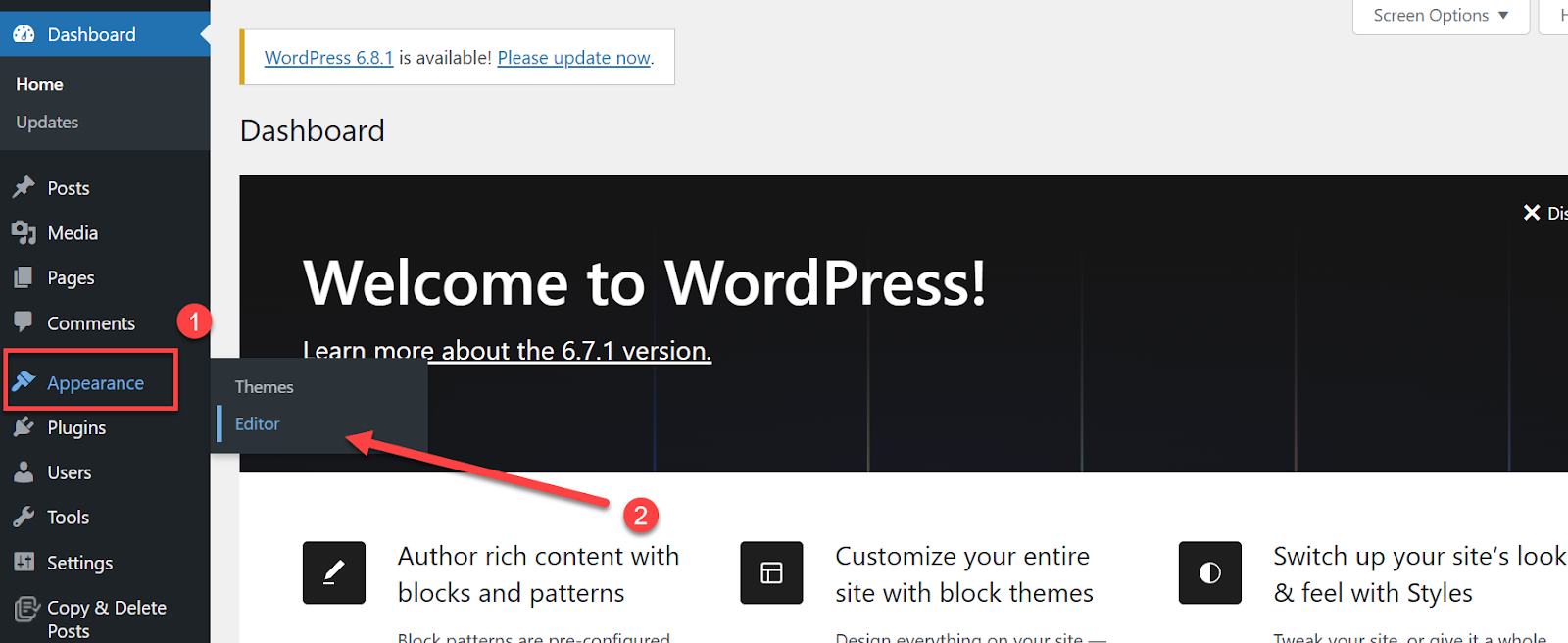Go to Home under Dashboard
This screenshot has height=643, width=1568.
(40, 84)
